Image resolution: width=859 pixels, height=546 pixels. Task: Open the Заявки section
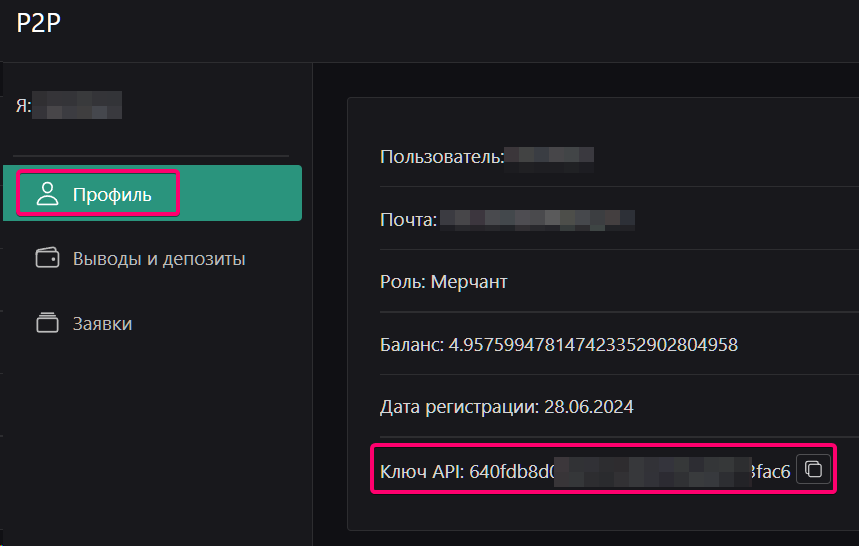(102, 324)
